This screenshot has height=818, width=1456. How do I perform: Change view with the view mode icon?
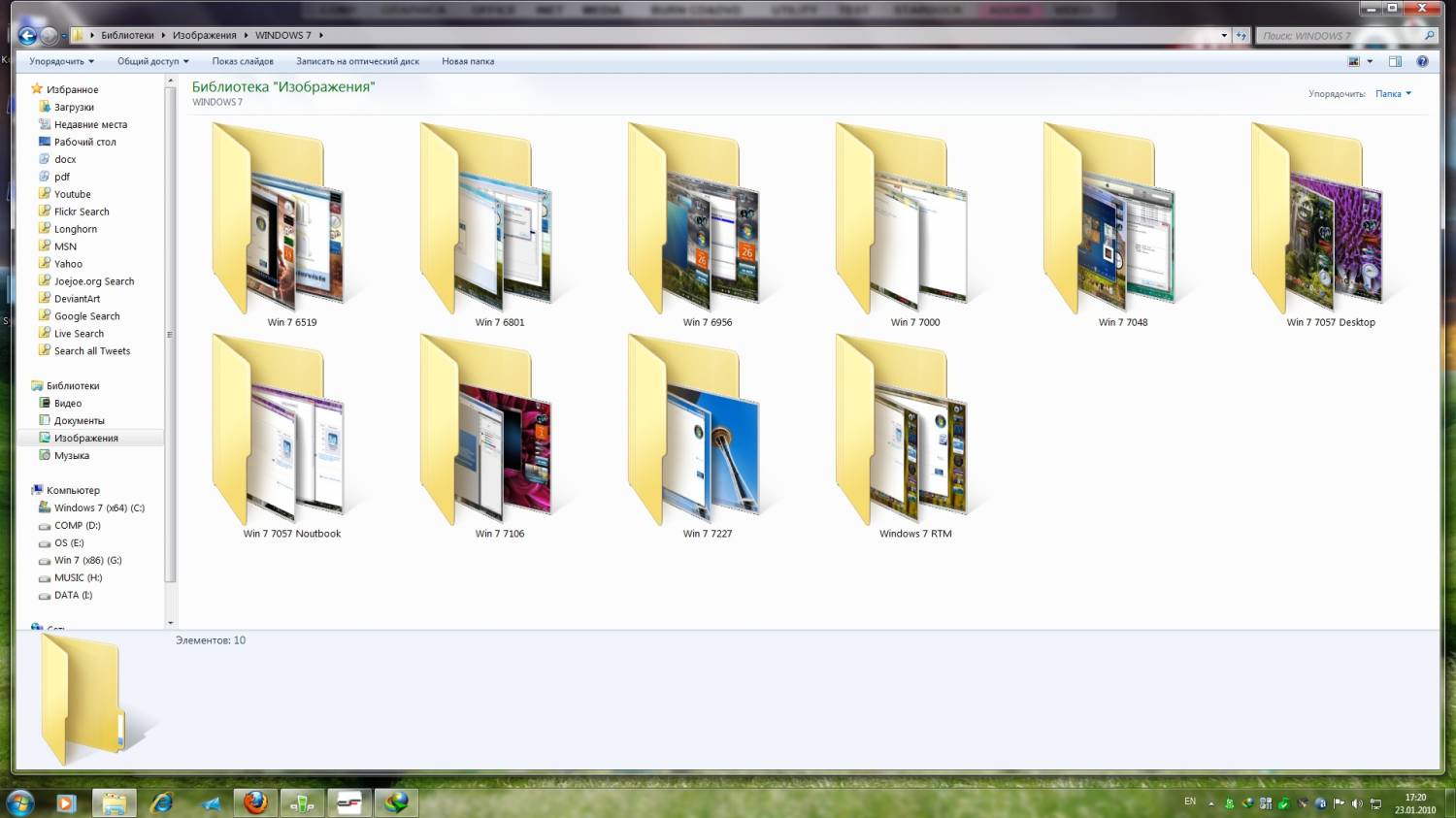pos(1354,61)
